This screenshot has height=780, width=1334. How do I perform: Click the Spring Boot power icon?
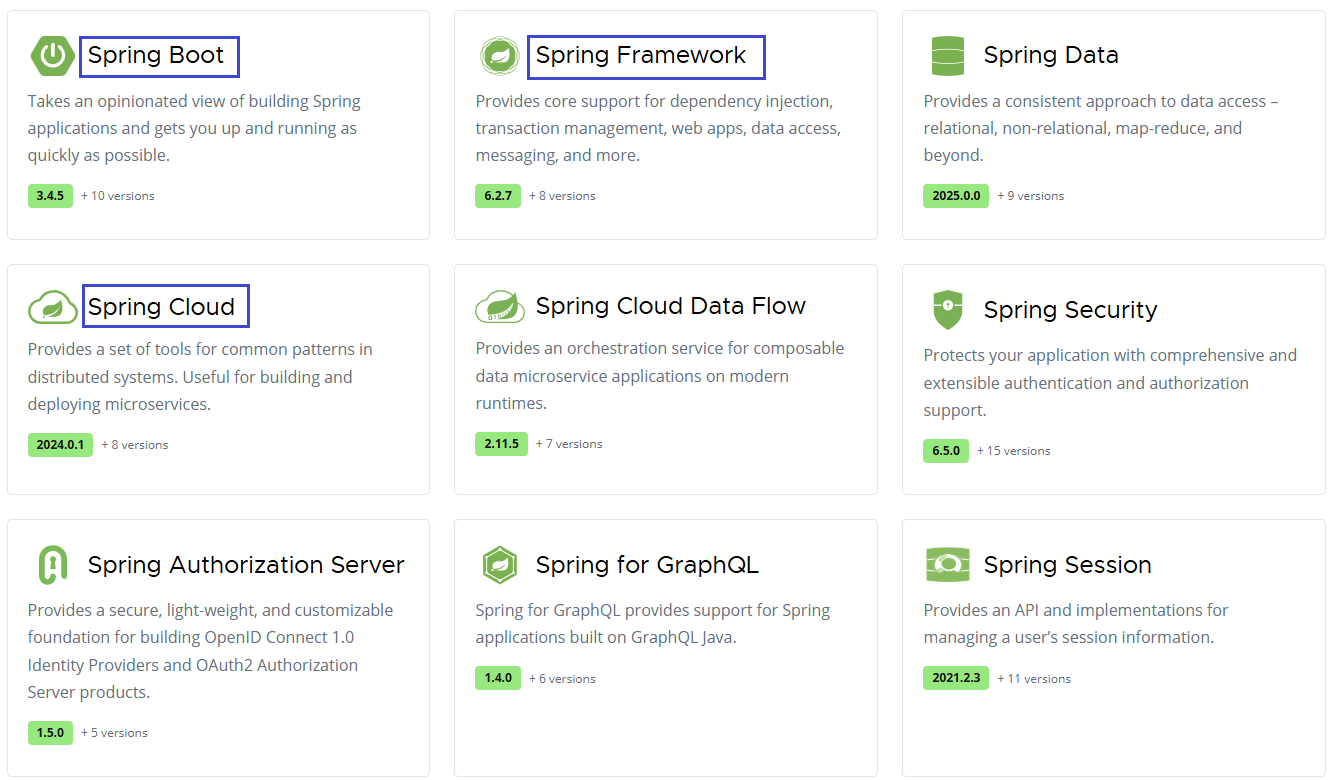(x=52, y=56)
